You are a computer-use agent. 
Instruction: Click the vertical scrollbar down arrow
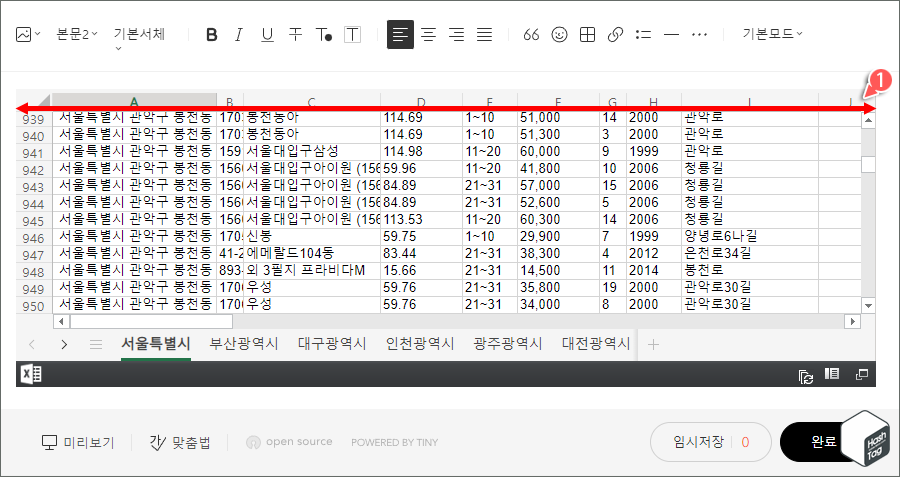pyautogui.click(x=868, y=306)
